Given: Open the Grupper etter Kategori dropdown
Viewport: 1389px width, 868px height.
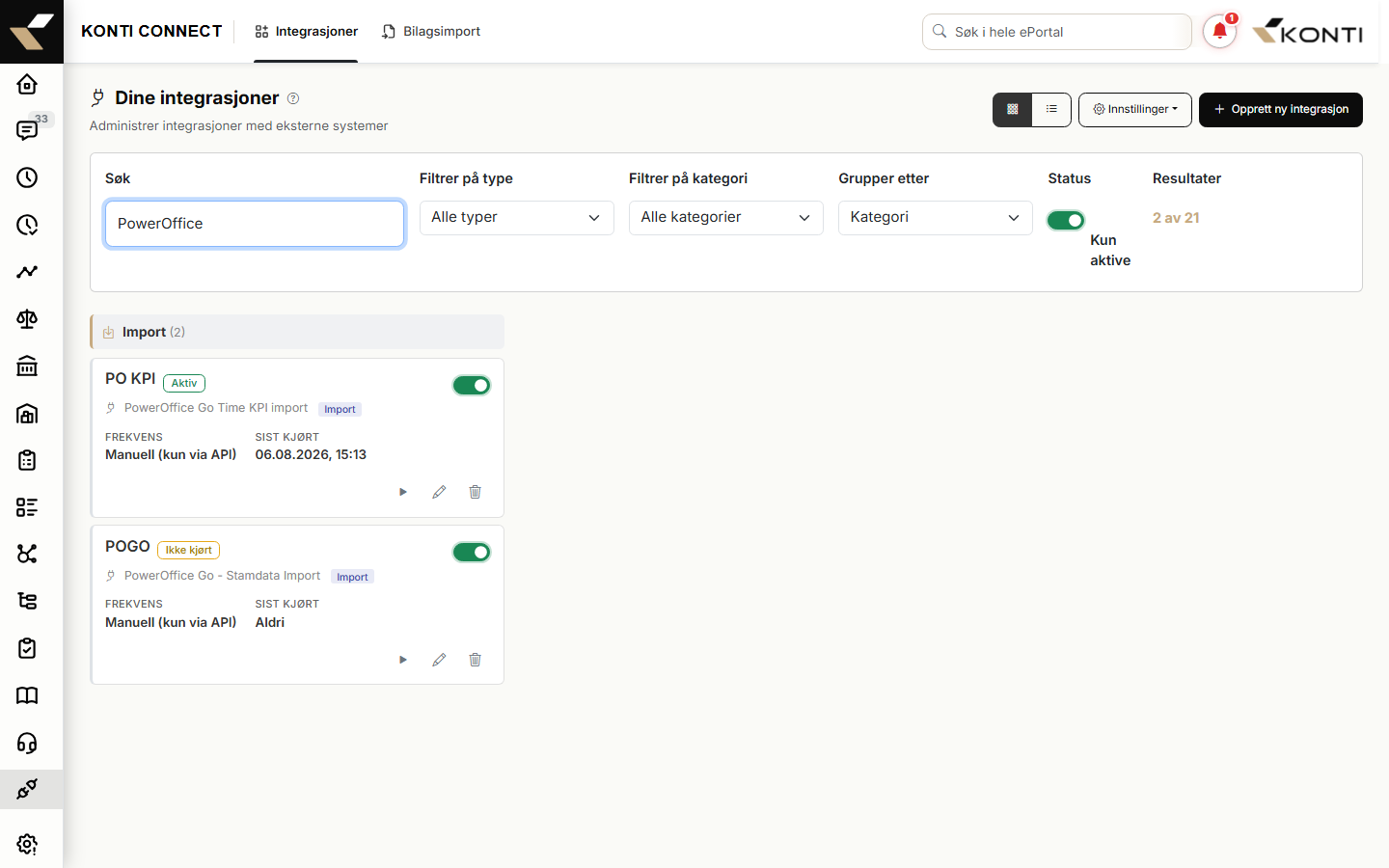Looking at the screenshot, I should click(x=935, y=218).
